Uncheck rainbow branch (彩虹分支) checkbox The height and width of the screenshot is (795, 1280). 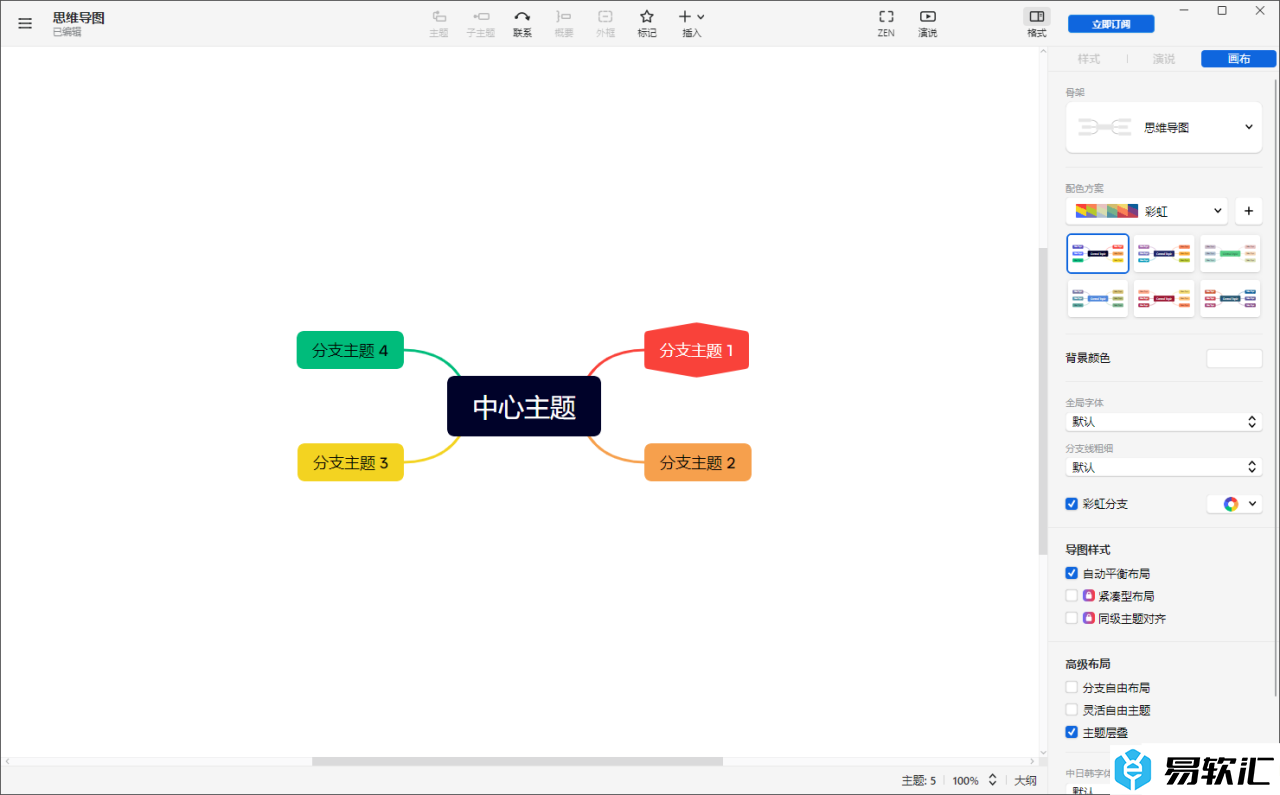tap(1072, 504)
